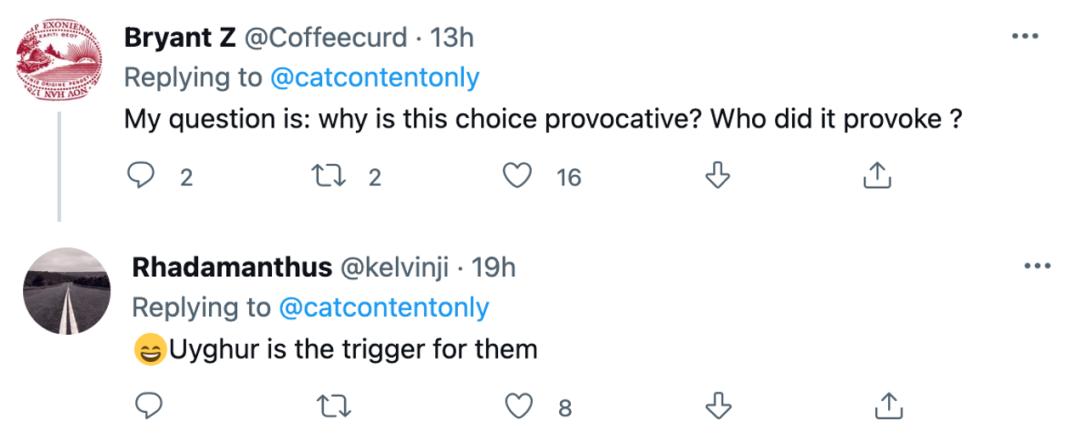Open more options for Bryant Z's tweet

pyautogui.click(x=1025, y=37)
